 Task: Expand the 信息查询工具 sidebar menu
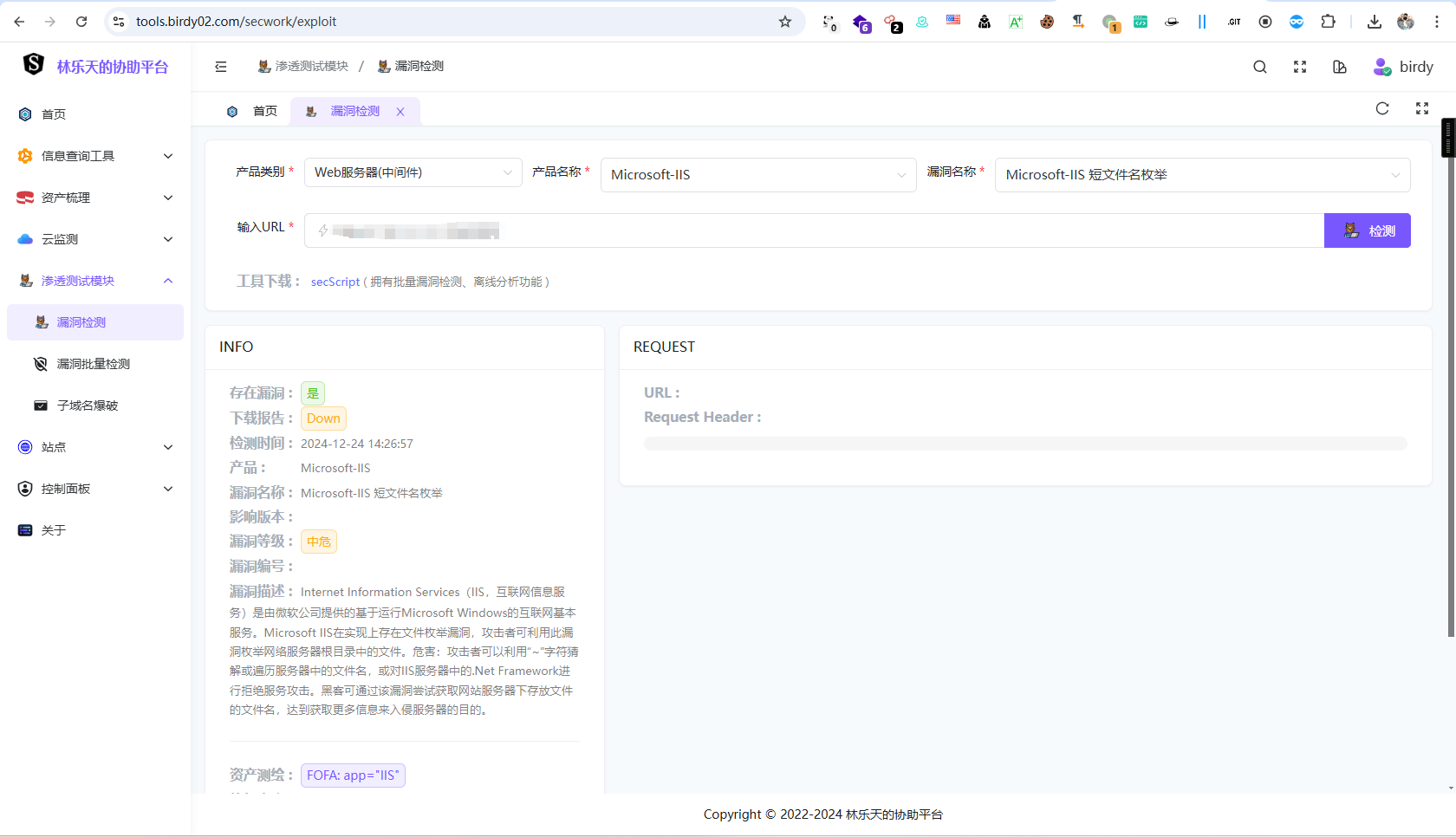(95, 156)
